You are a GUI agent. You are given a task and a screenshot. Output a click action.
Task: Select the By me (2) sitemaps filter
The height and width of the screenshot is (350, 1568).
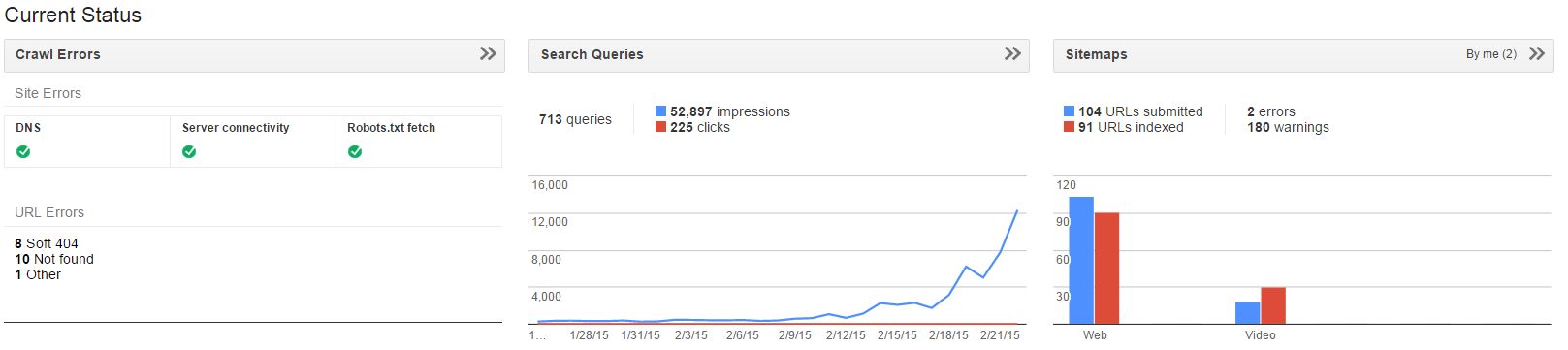(1491, 54)
